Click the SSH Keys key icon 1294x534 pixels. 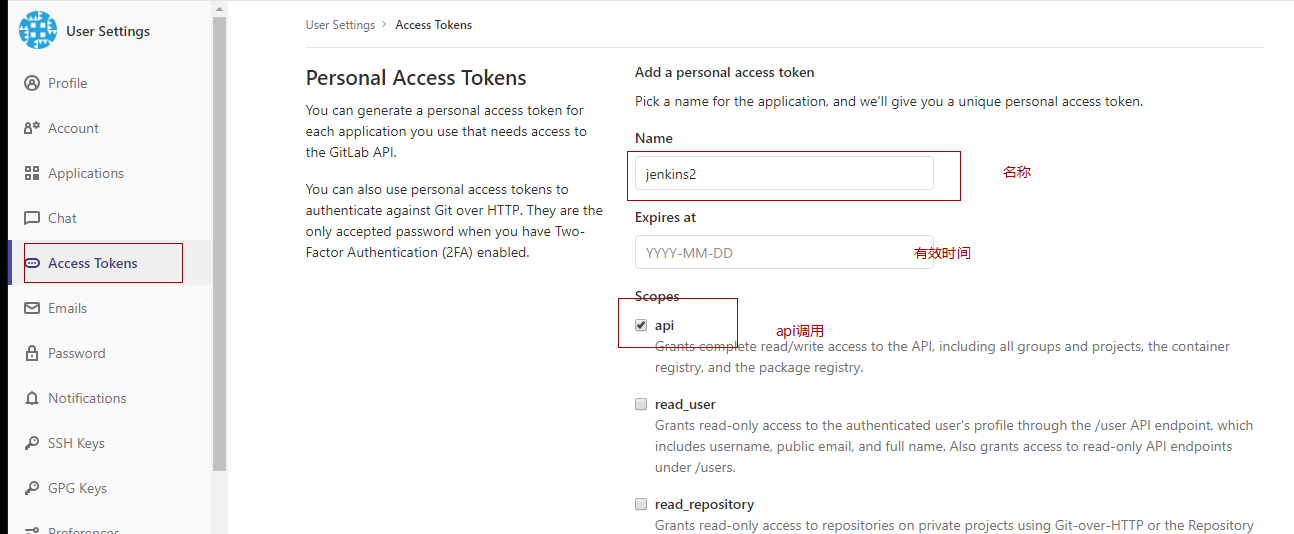(32, 443)
